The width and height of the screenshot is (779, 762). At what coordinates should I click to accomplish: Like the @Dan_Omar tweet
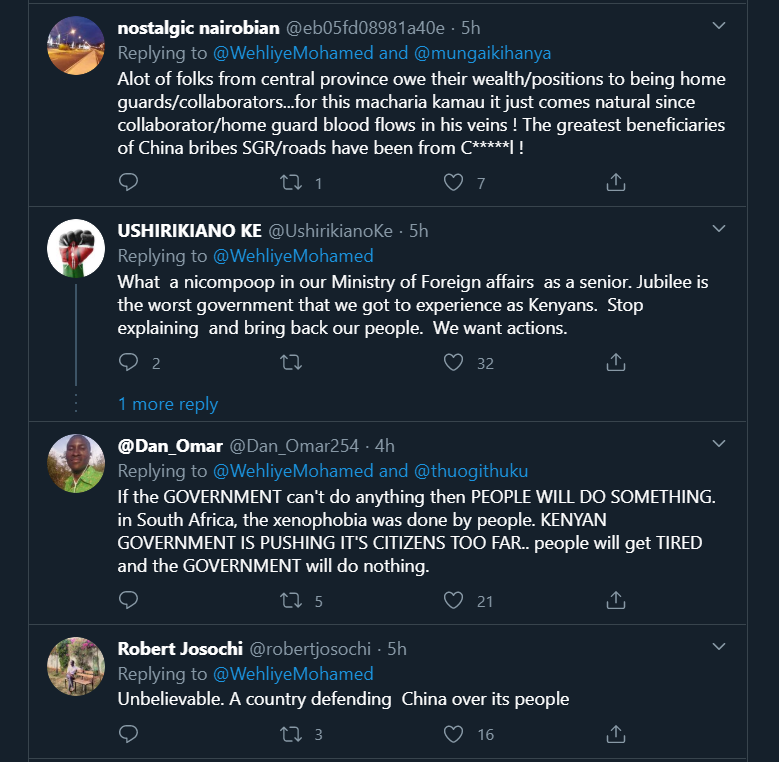coord(454,600)
